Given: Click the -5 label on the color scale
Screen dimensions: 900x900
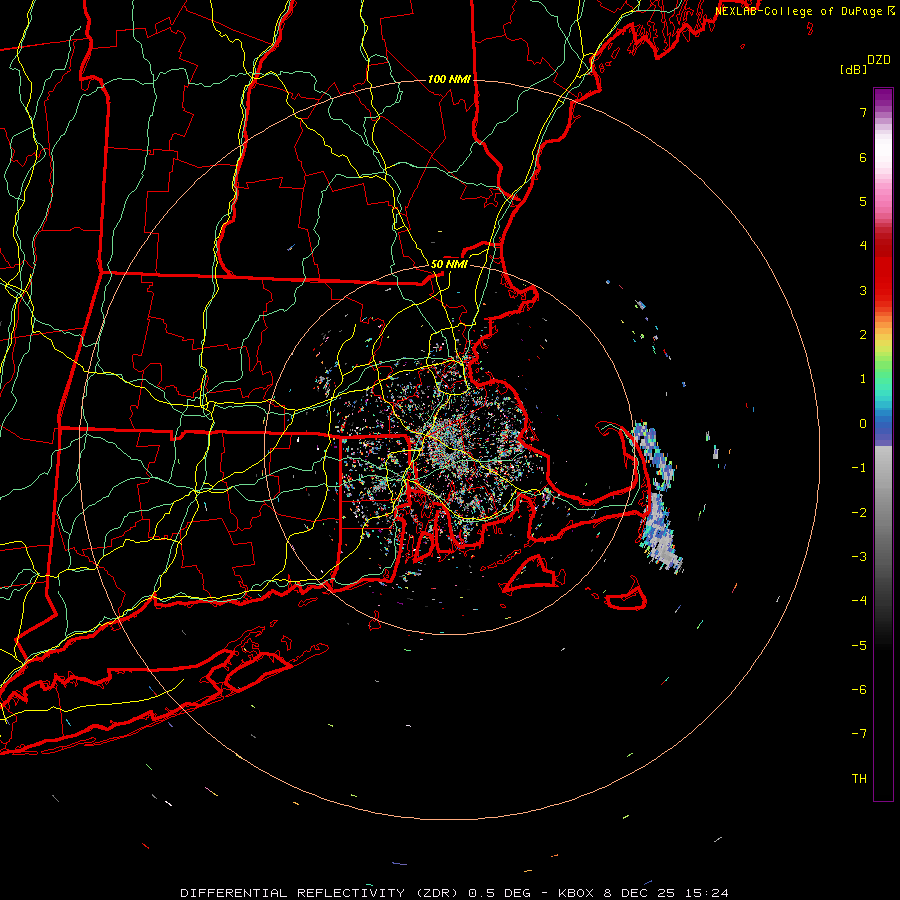Looking at the screenshot, I should tap(859, 645).
